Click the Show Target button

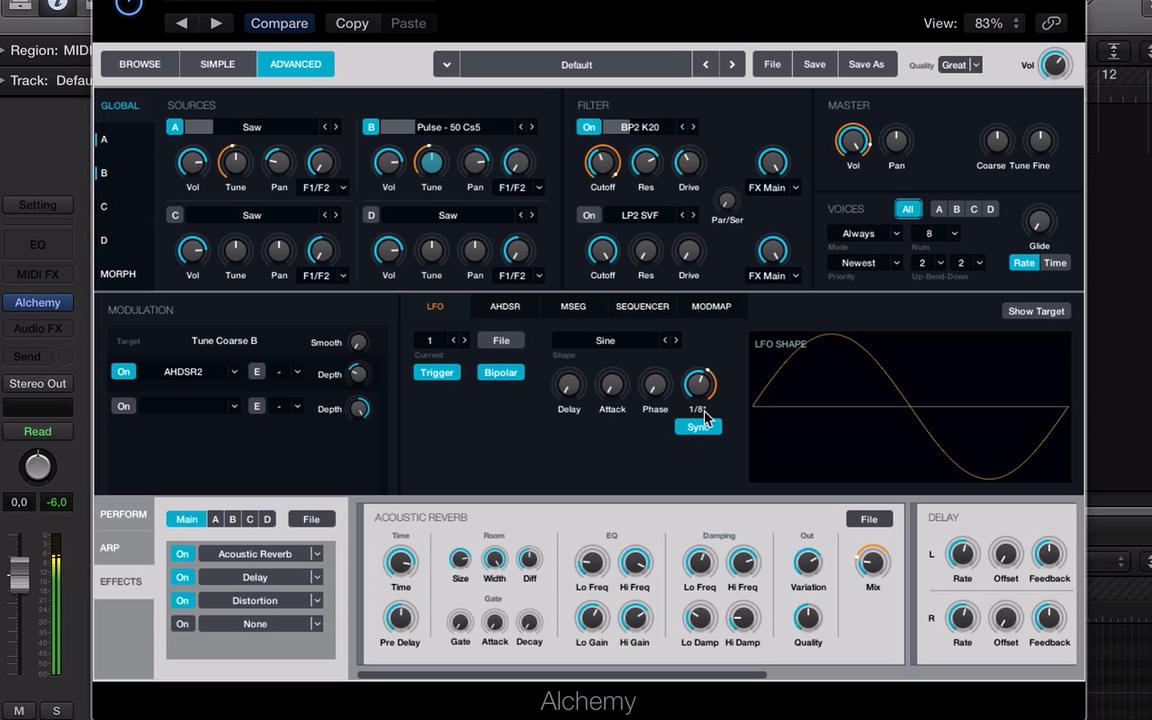(x=1036, y=312)
